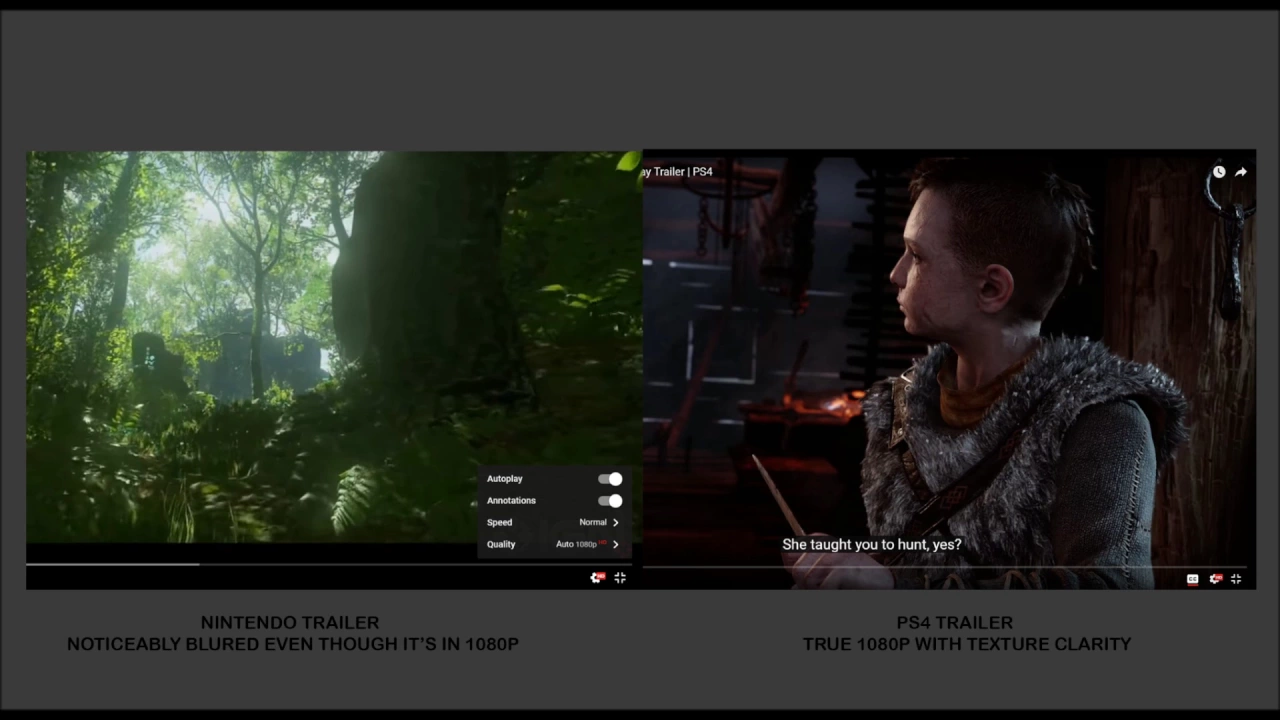
Task: Click the 'NOTICEABLY BLURED' caption line
Action: tap(293, 645)
